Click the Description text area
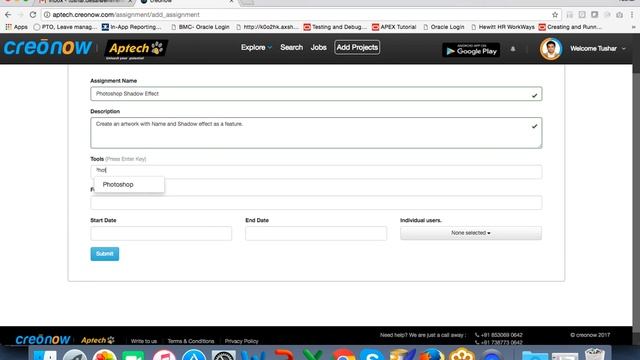This screenshot has height=360, width=640. (x=316, y=133)
